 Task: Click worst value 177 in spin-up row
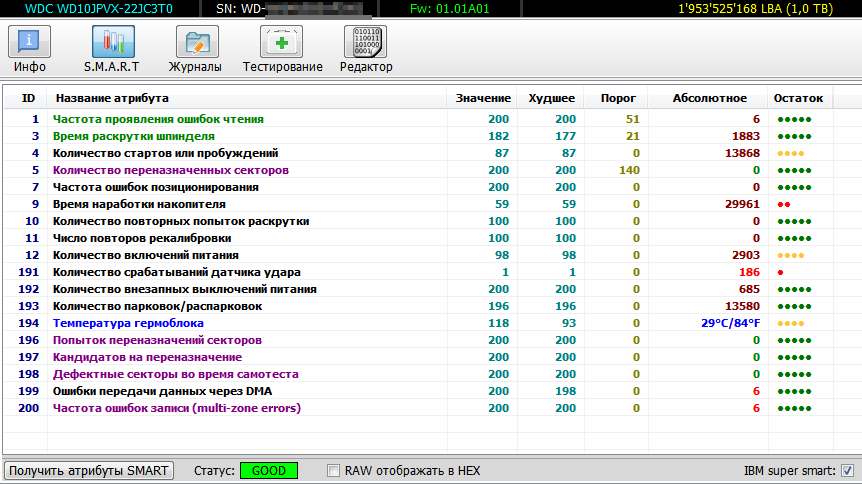pos(565,136)
